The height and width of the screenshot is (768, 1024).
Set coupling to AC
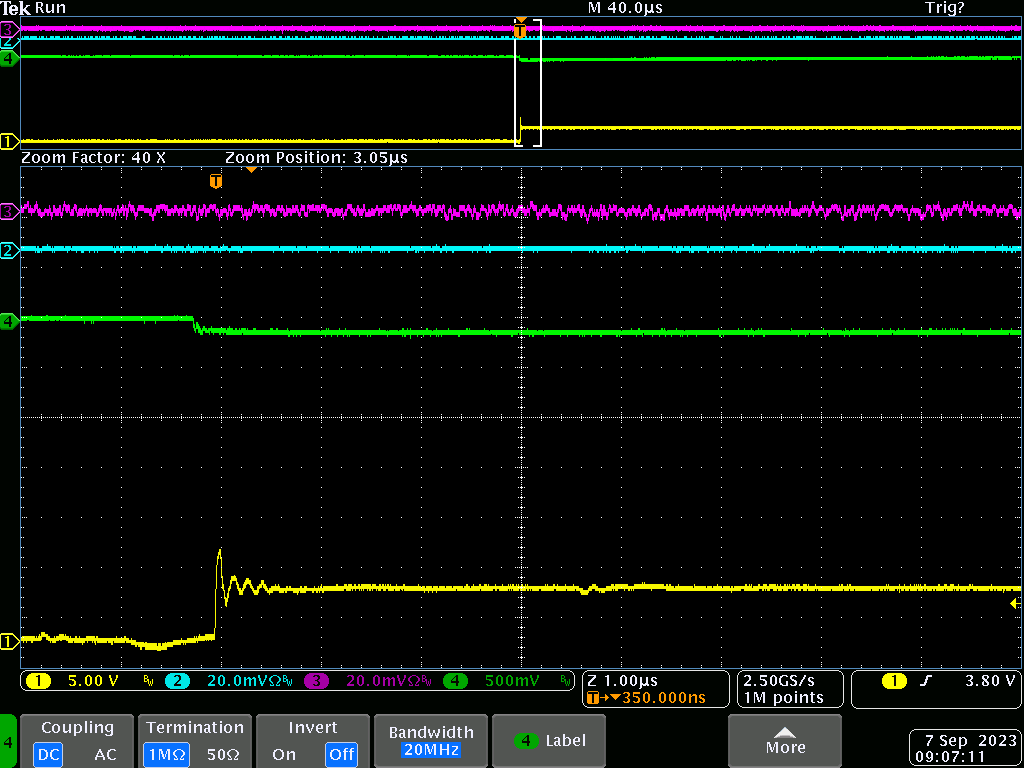click(105, 755)
